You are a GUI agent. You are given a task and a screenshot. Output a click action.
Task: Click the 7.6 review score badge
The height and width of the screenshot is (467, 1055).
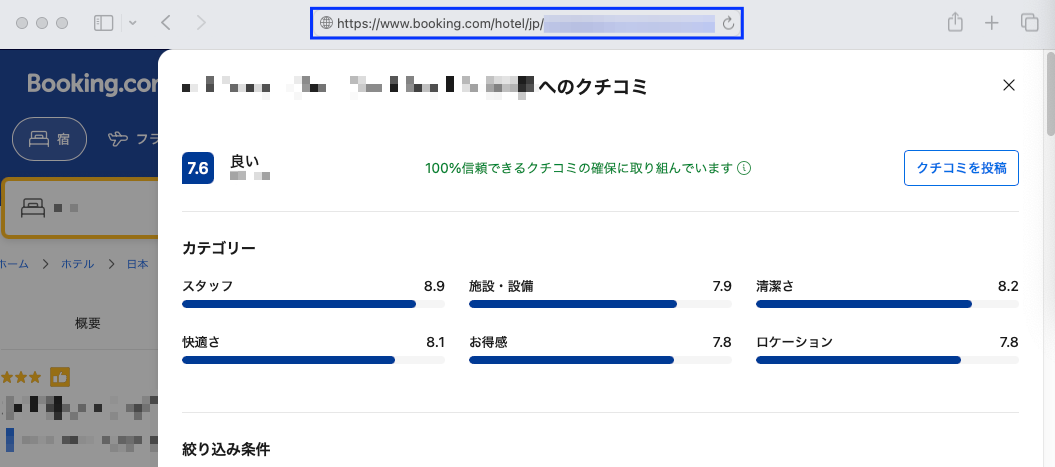pos(198,168)
